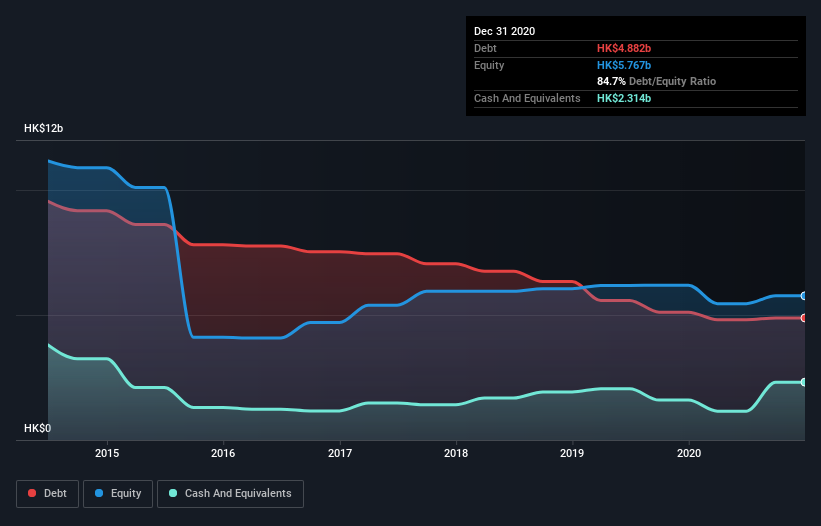Click the HK$12b y-axis label
The image size is (821, 526).
[43, 128]
